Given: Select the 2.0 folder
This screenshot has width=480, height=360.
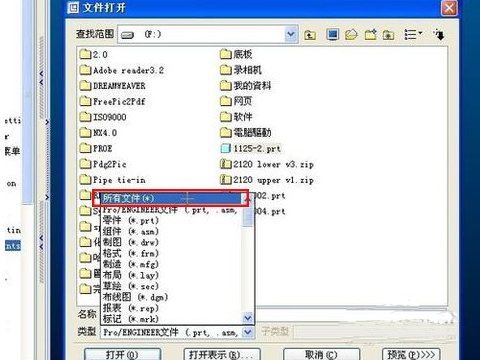Looking at the screenshot, I should pyautogui.click(x=94, y=54).
